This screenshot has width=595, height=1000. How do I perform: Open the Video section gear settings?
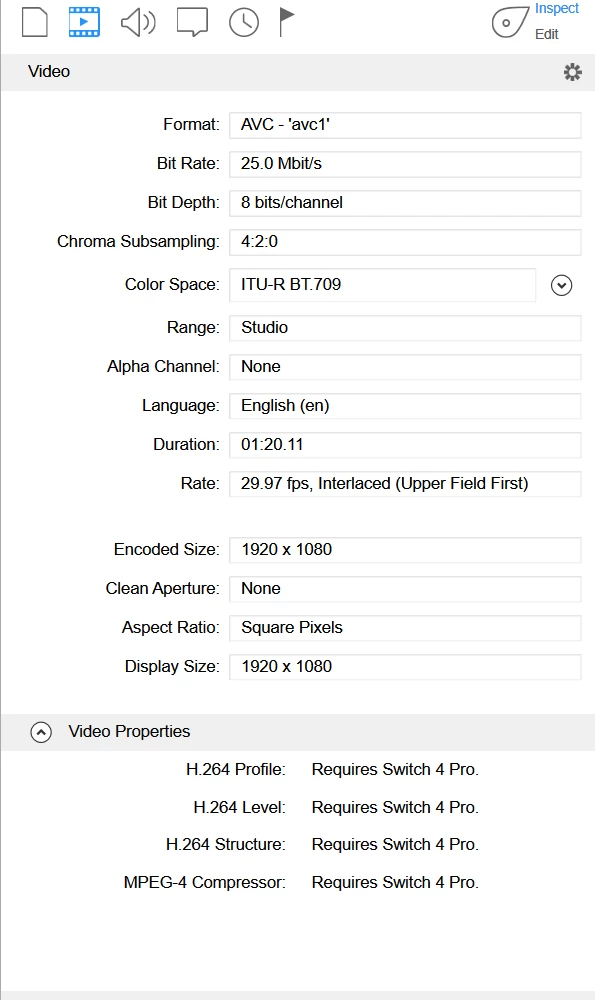[573, 72]
